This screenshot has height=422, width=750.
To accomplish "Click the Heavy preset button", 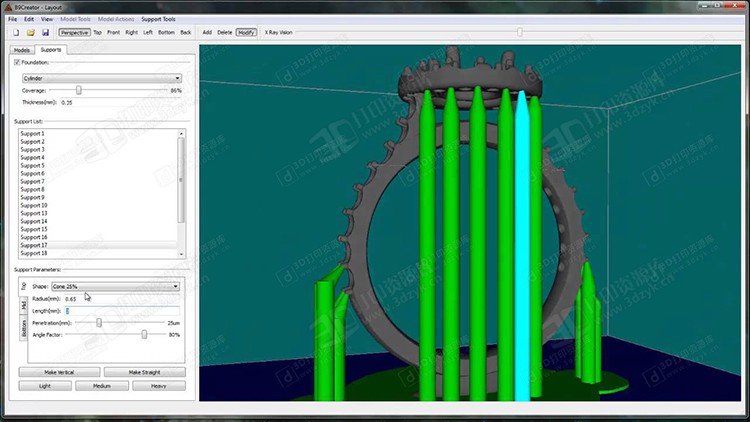I will point(158,385).
